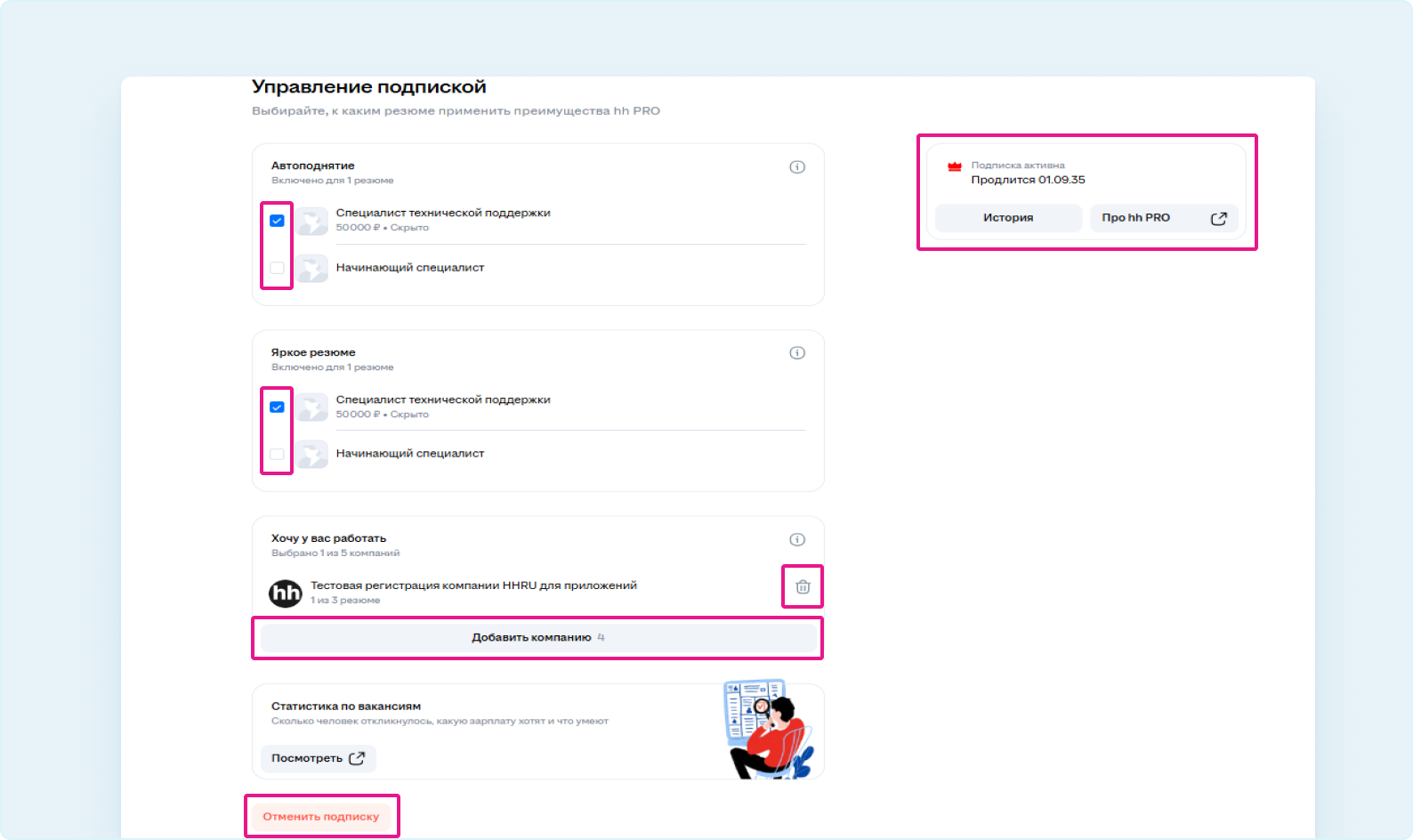
Task: Click the Тестовая регистрация компании HHRU name
Action: click(x=473, y=586)
